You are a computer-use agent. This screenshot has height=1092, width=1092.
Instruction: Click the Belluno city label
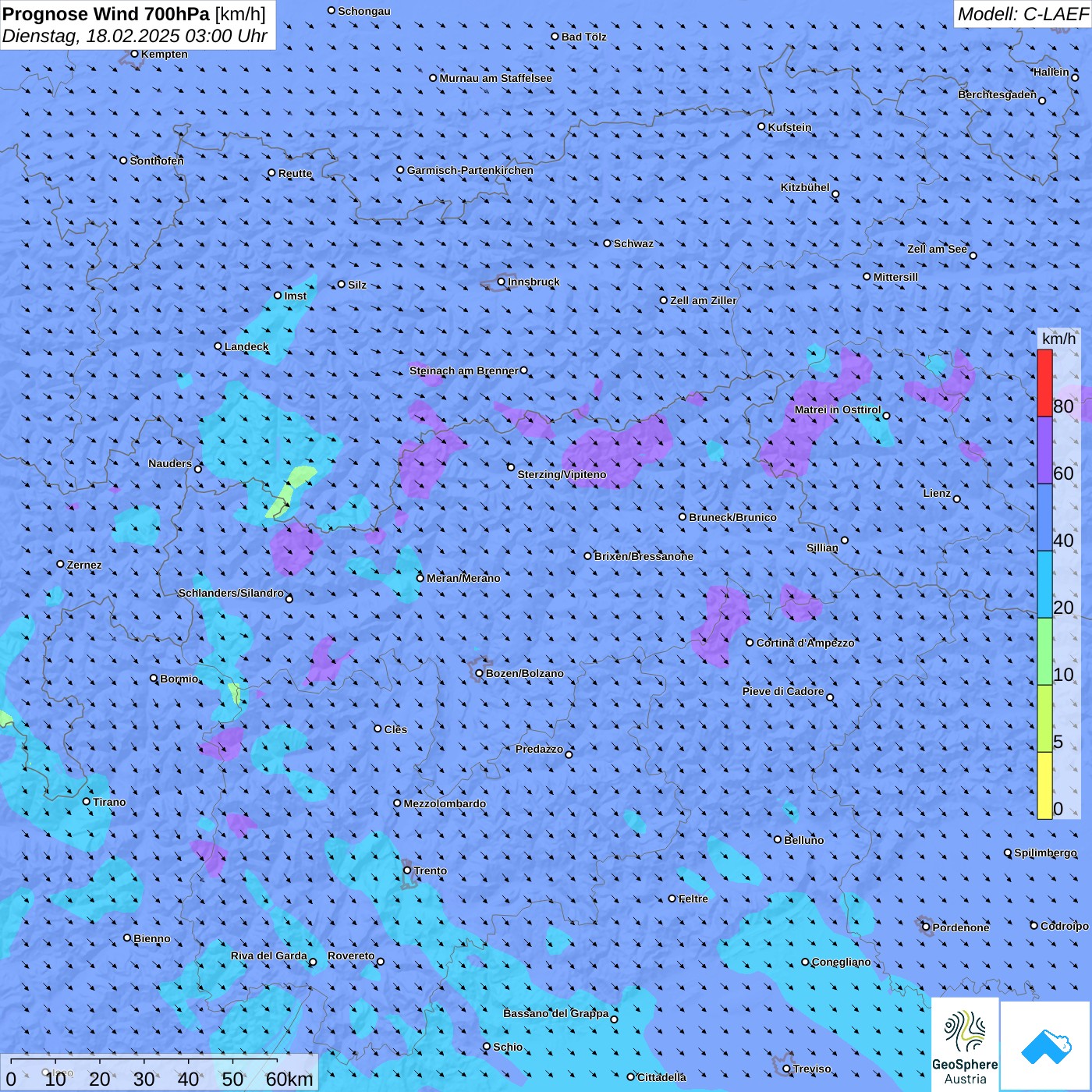point(804,840)
